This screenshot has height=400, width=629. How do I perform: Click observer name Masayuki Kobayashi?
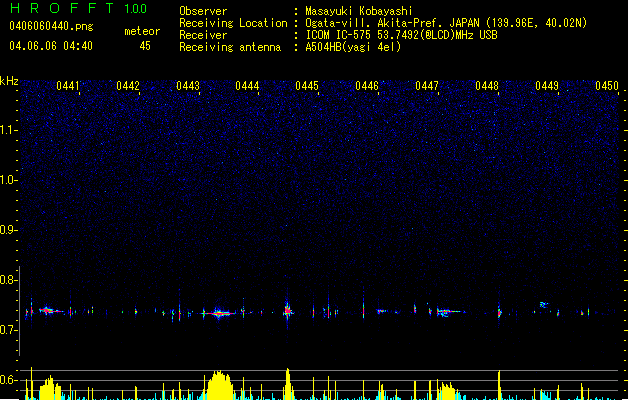(359, 11)
